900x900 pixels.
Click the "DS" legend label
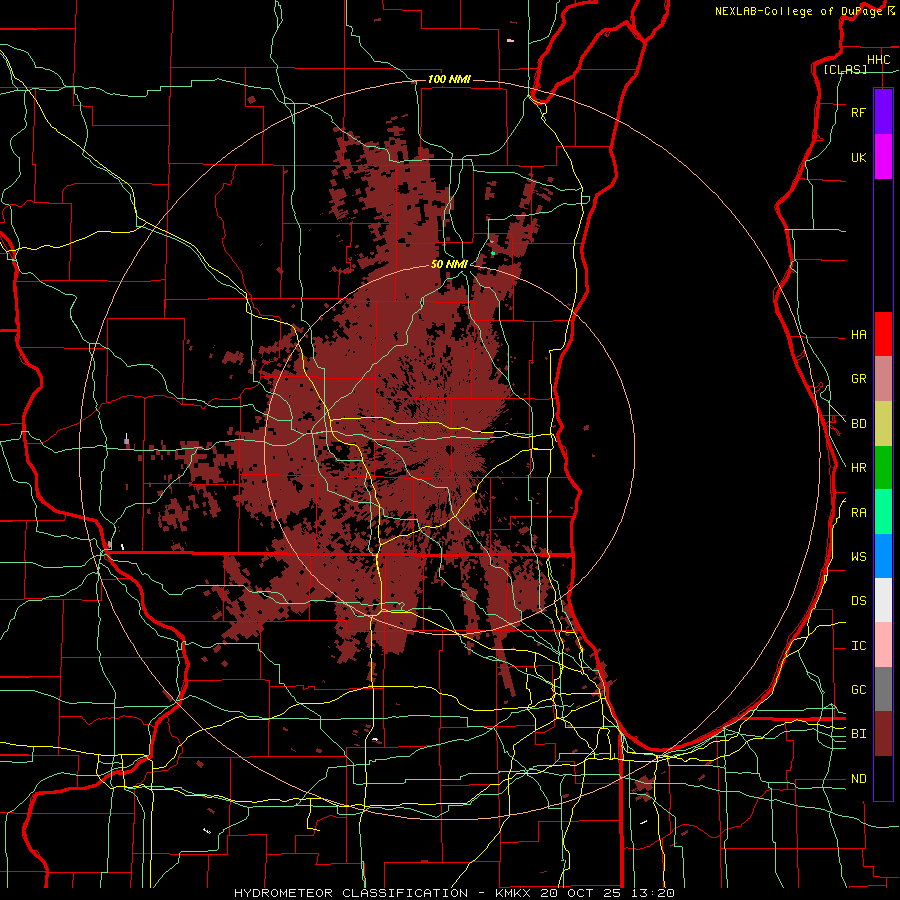point(858,601)
